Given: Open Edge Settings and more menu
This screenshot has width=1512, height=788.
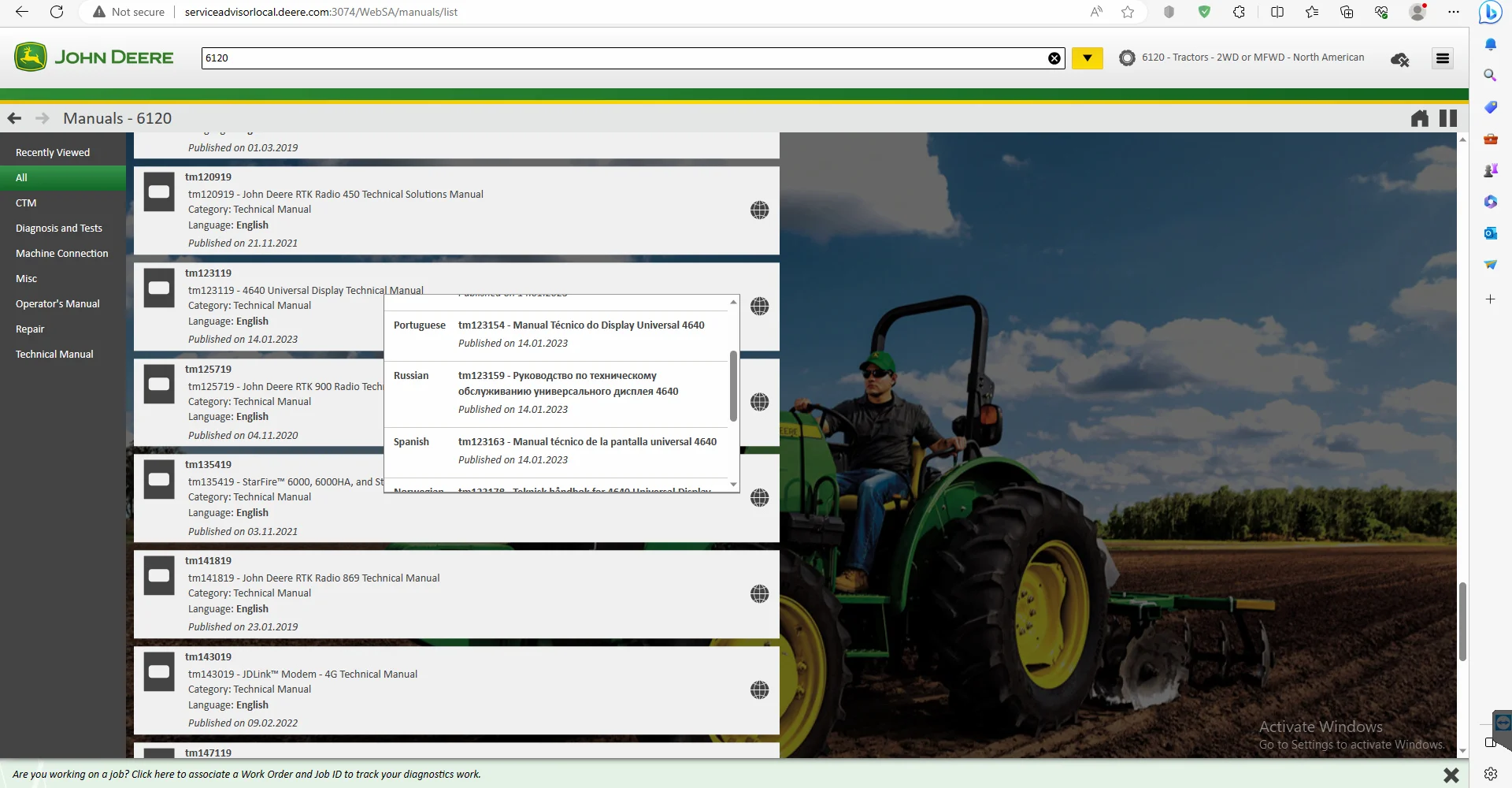Looking at the screenshot, I should click(1455, 12).
